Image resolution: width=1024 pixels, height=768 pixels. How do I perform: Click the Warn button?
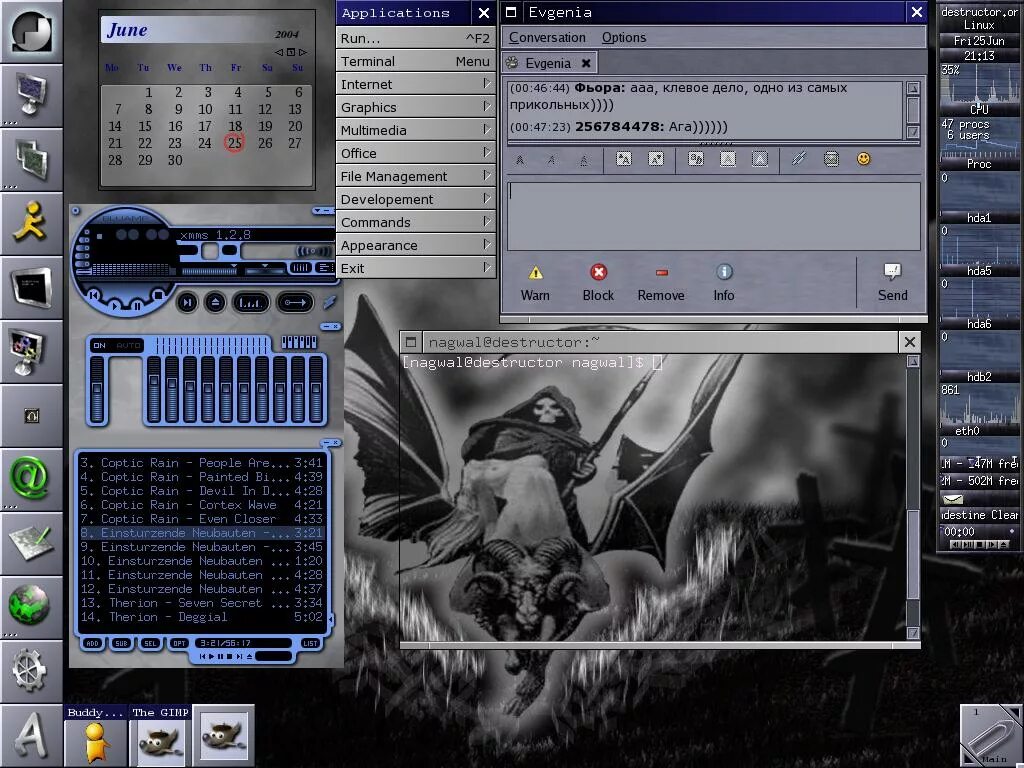[x=536, y=283]
